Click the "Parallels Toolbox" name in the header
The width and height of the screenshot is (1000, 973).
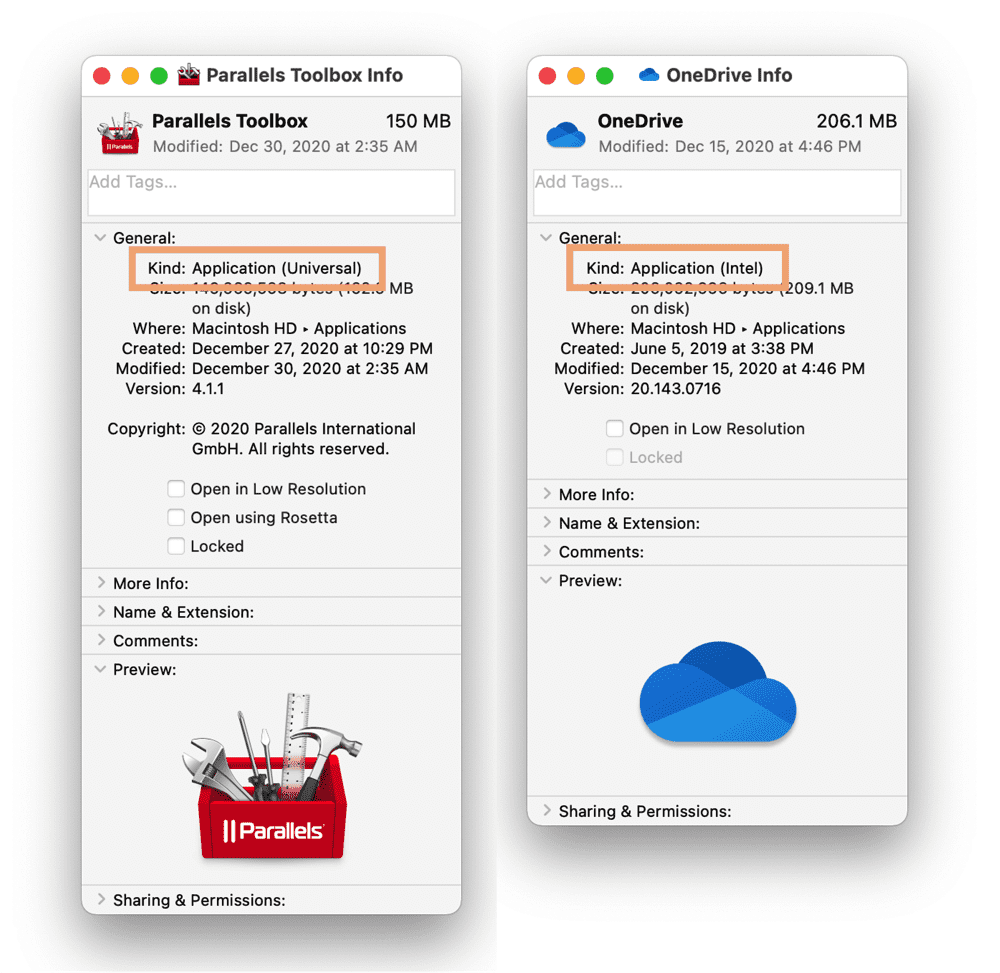point(230,121)
